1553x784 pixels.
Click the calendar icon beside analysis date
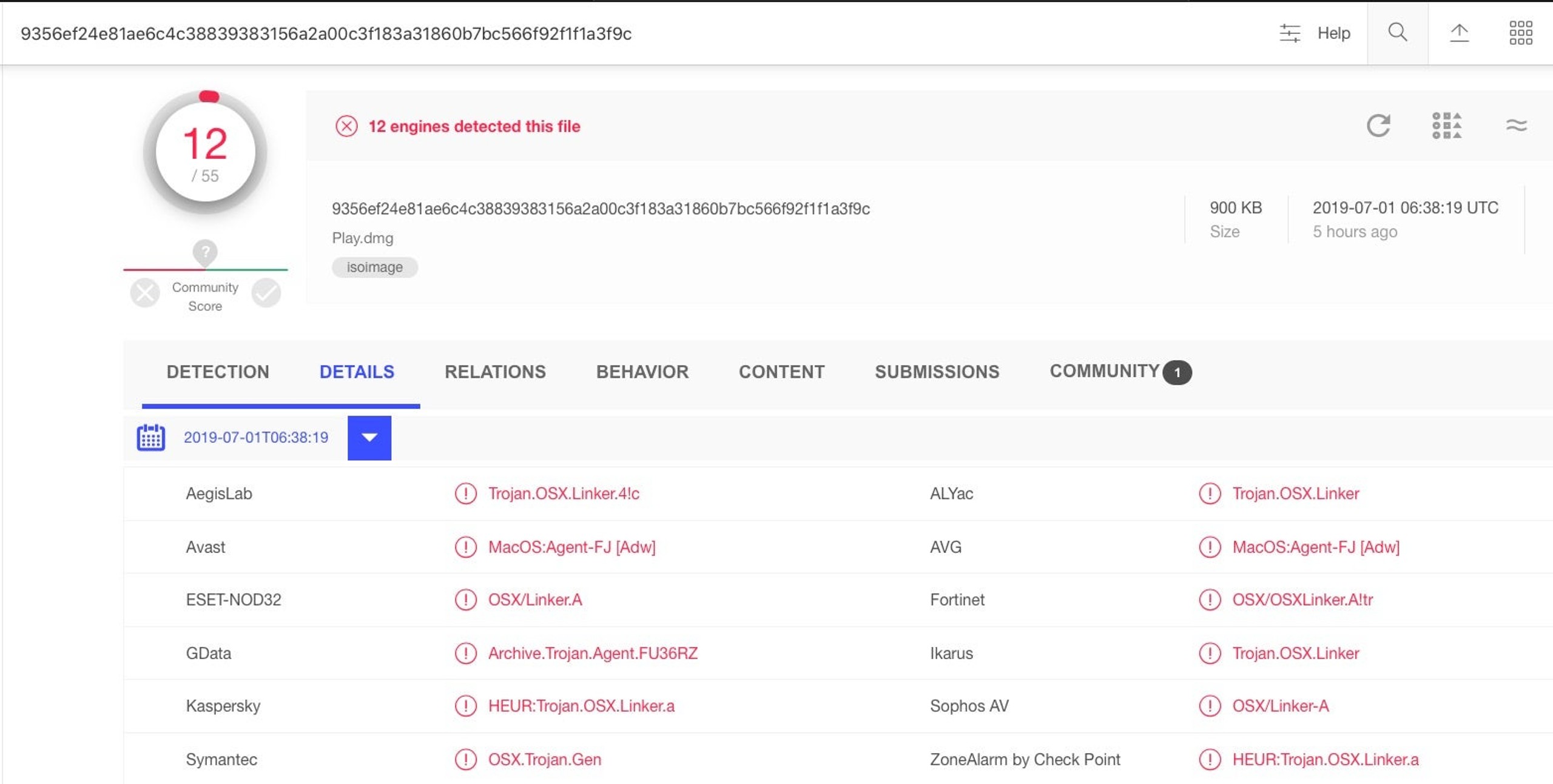150,437
